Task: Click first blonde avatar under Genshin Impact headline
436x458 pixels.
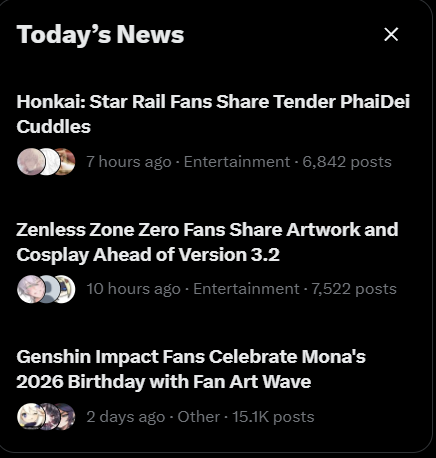Action: click(29, 417)
